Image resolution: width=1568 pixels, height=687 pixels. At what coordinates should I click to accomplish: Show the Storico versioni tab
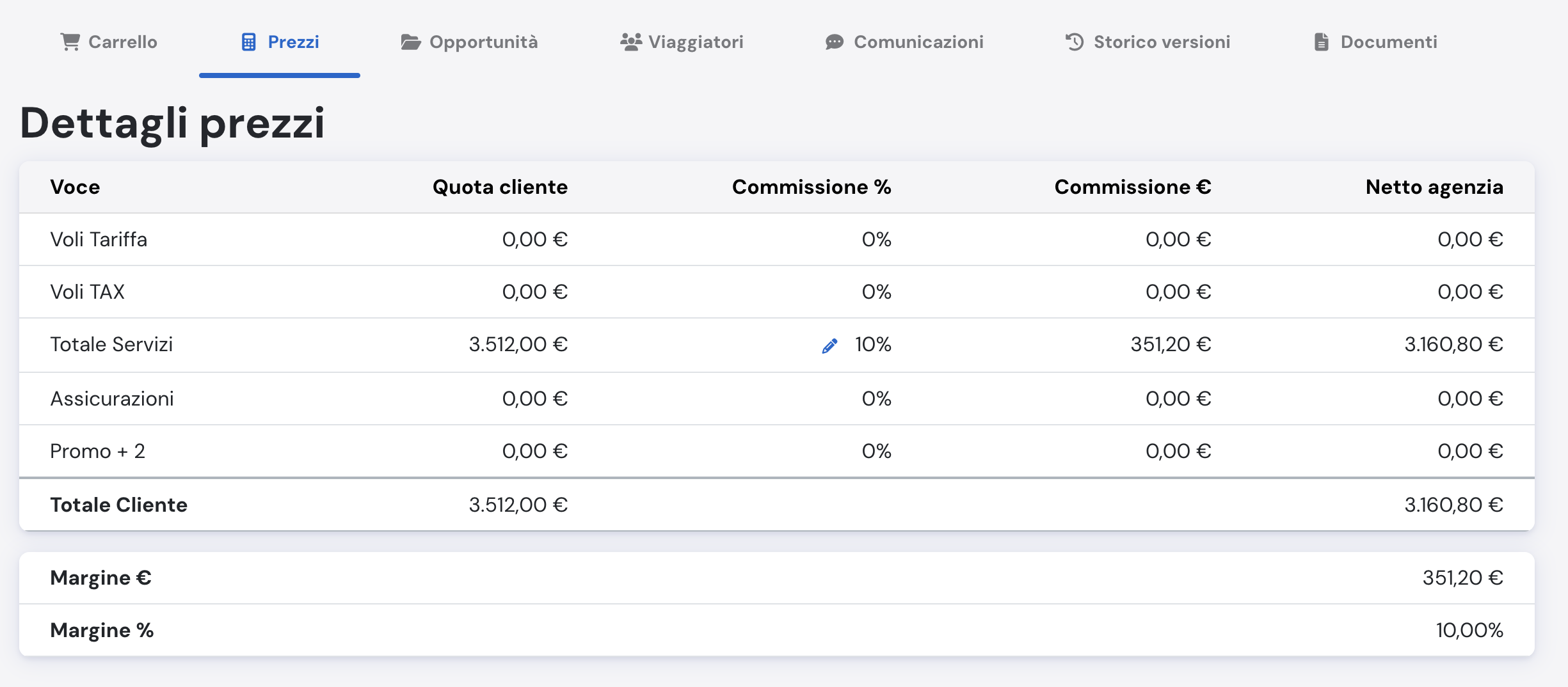pos(1148,42)
